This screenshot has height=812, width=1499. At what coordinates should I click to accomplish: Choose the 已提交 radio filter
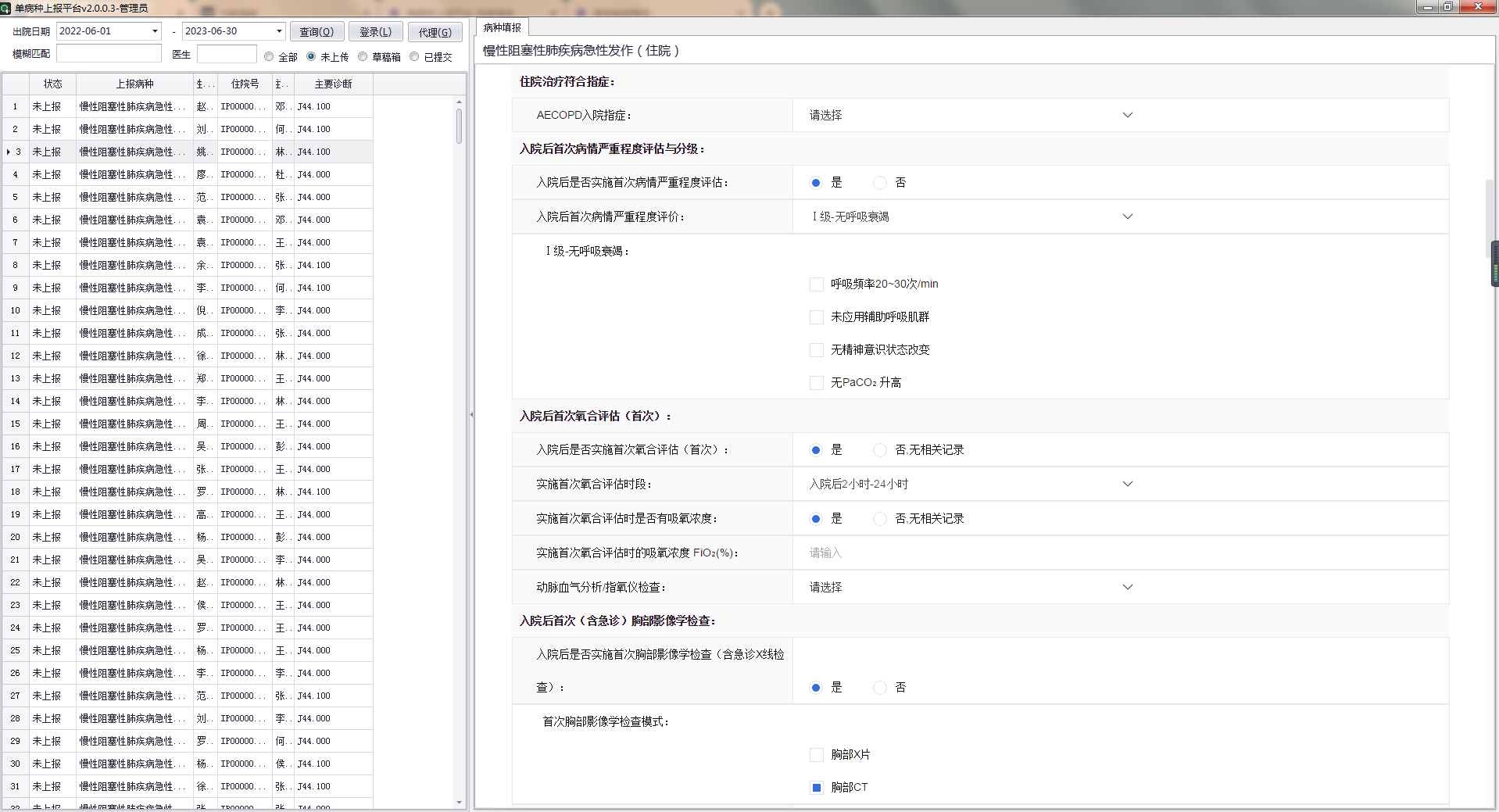click(415, 56)
